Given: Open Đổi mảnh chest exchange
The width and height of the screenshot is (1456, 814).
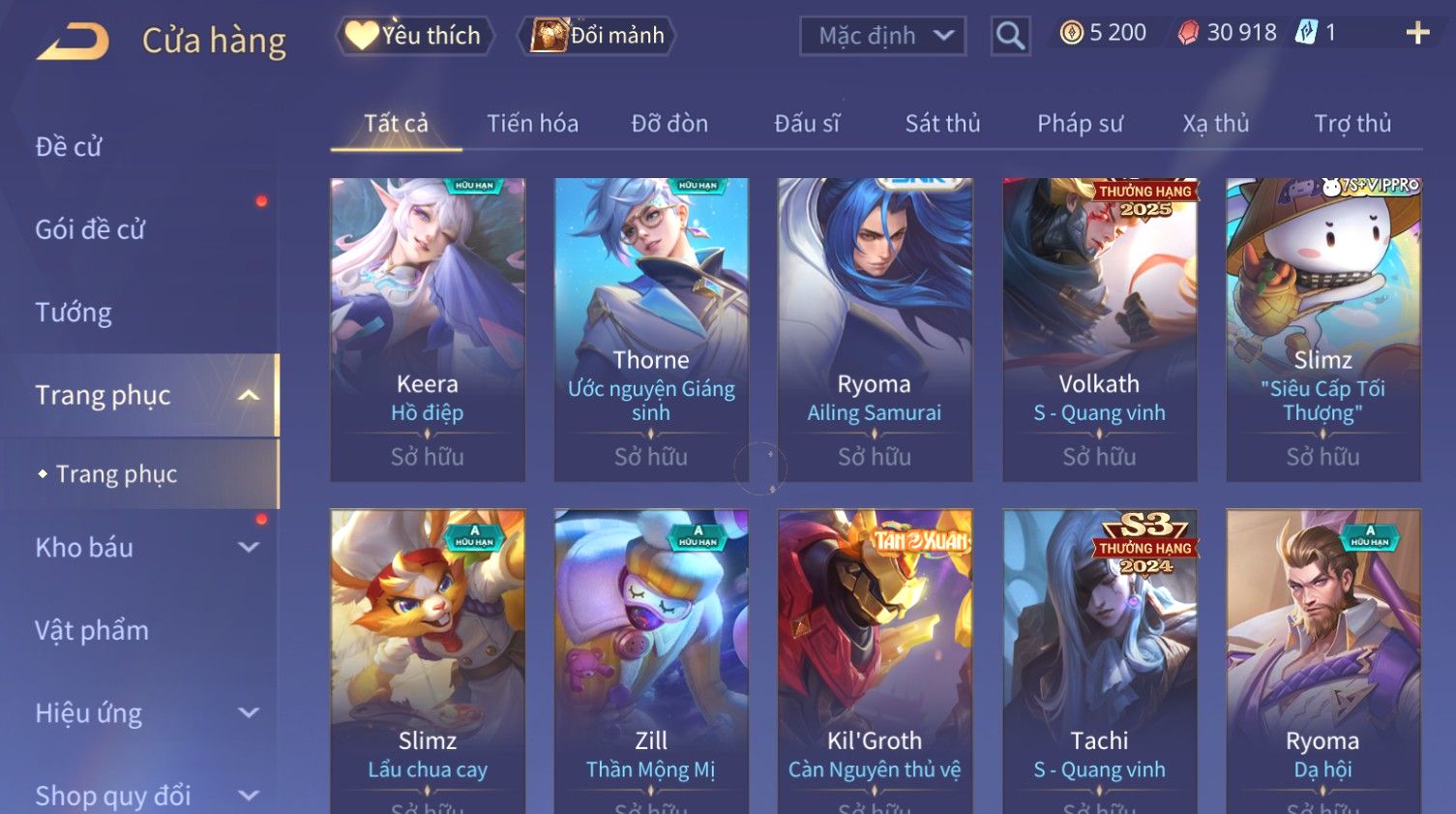Looking at the screenshot, I should pos(597,36).
